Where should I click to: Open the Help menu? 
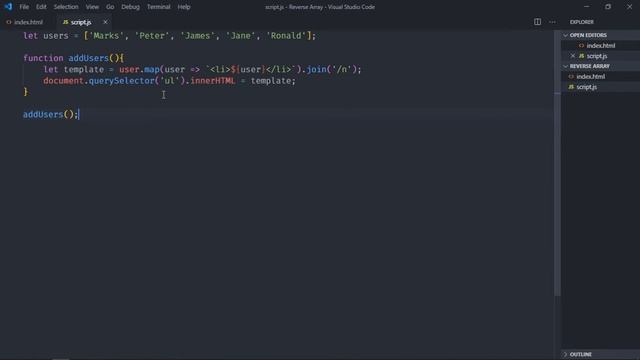tap(184, 7)
